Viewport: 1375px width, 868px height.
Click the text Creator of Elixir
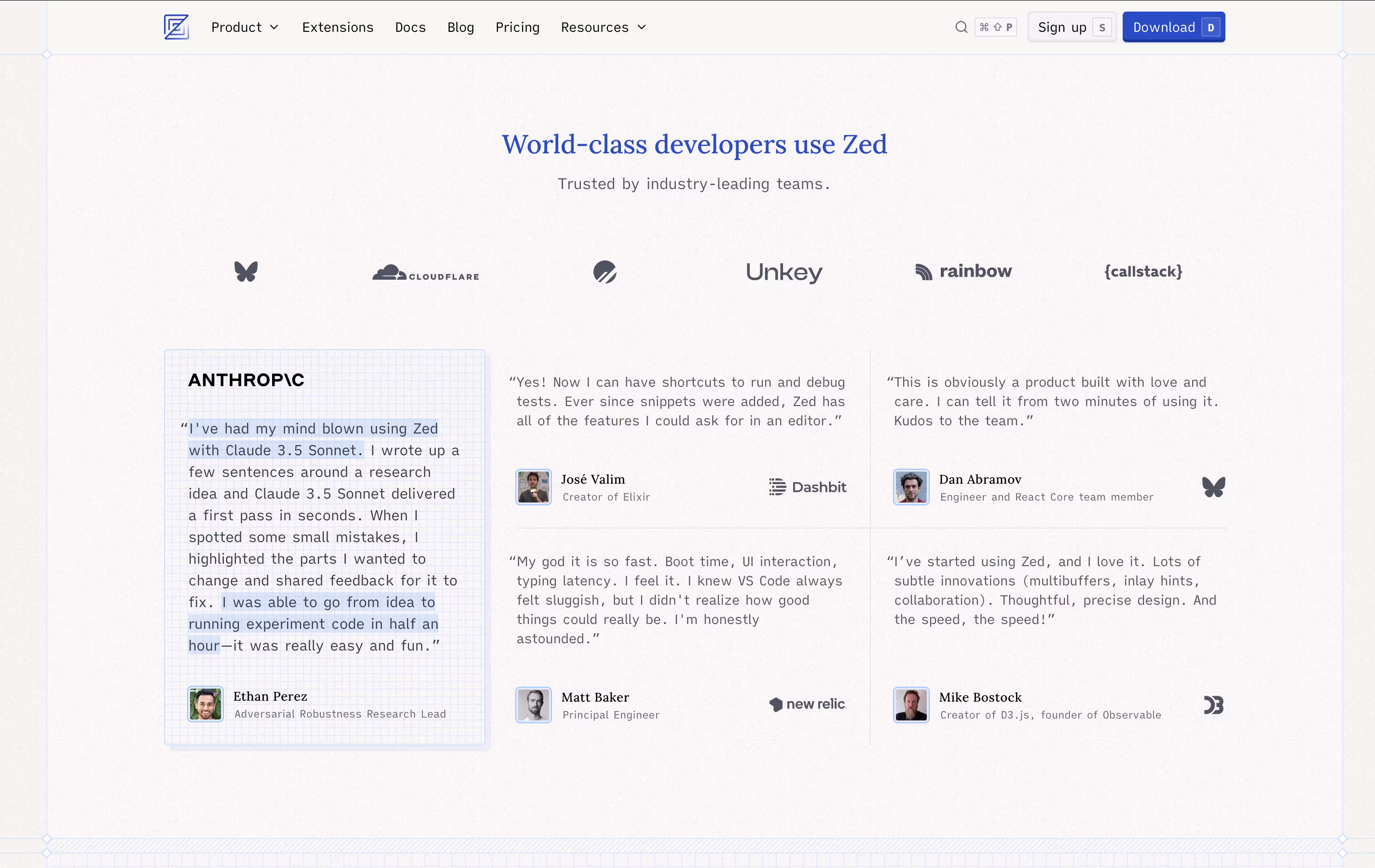[x=606, y=497]
